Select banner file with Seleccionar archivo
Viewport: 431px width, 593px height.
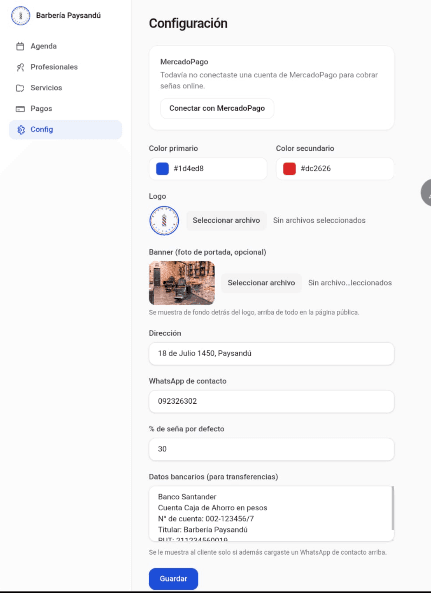[261, 283]
